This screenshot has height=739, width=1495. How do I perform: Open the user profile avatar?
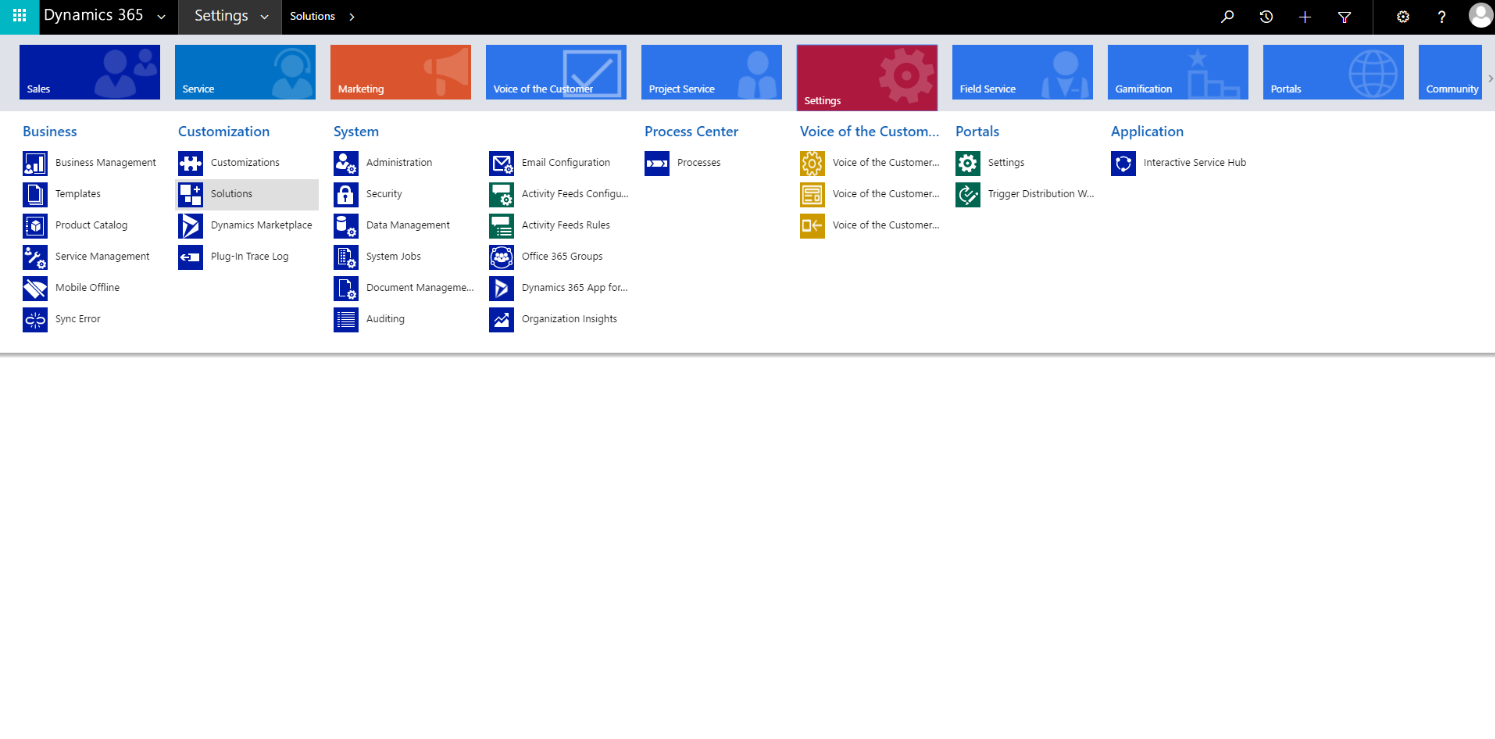tap(1480, 15)
